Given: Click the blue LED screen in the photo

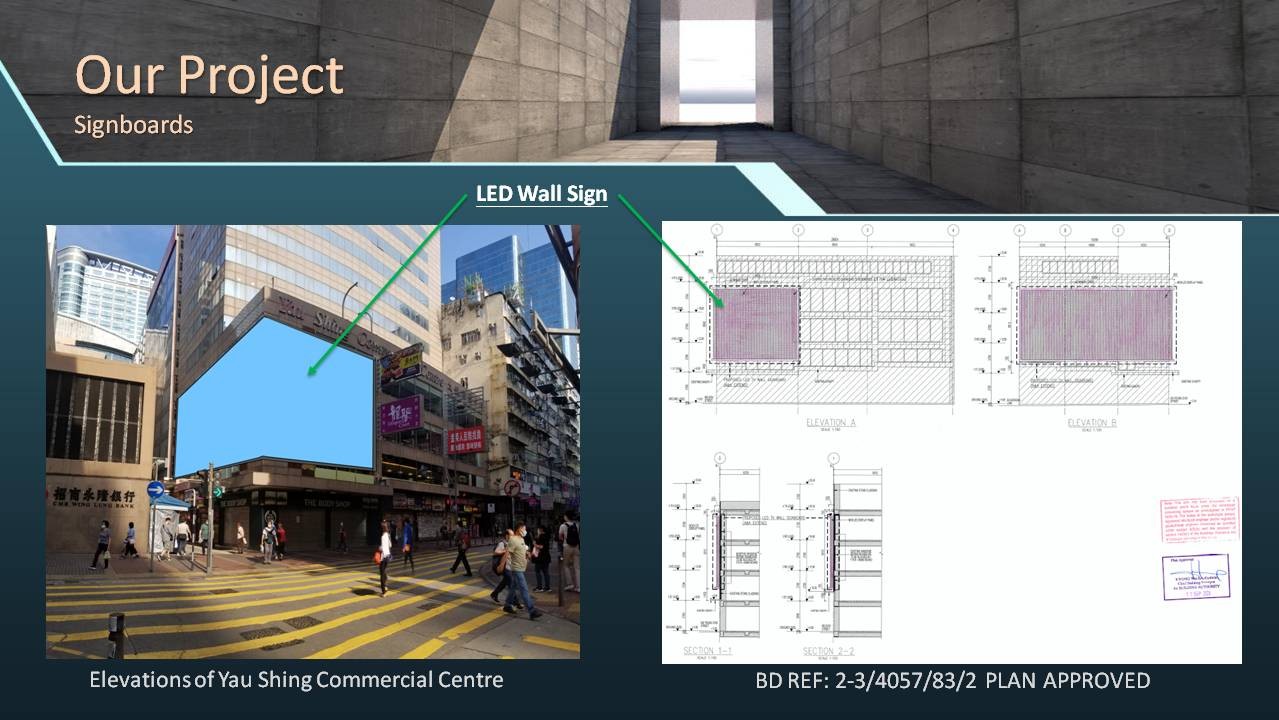Looking at the screenshot, I should (x=275, y=395).
